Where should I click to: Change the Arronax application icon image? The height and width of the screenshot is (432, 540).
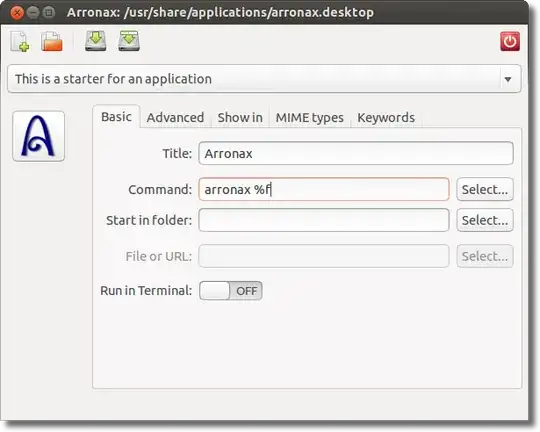[39, 136]
